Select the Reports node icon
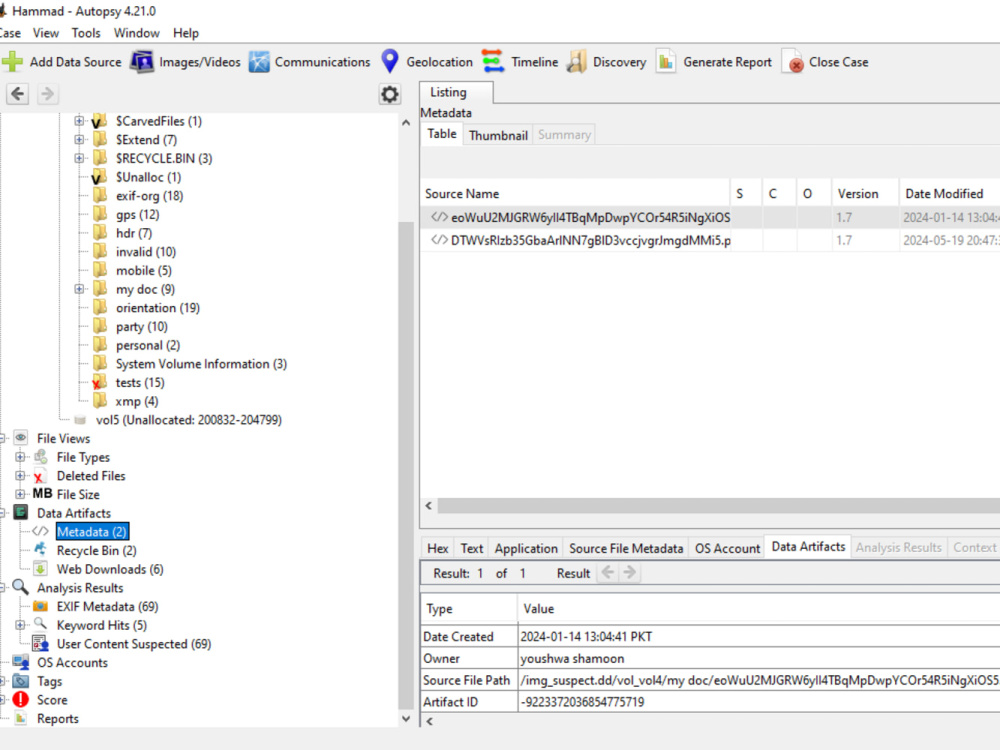Viewport: 1000px width, 750px height. point(21,718)
